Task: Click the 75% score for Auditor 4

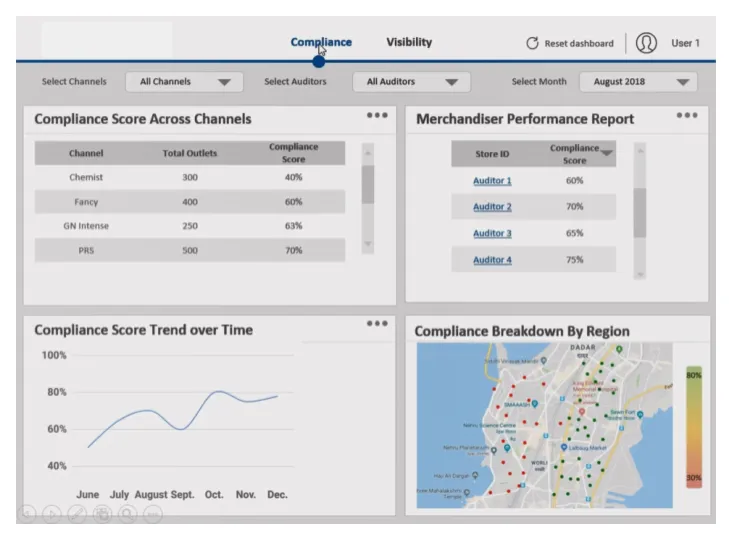Action: click(574, 260)
